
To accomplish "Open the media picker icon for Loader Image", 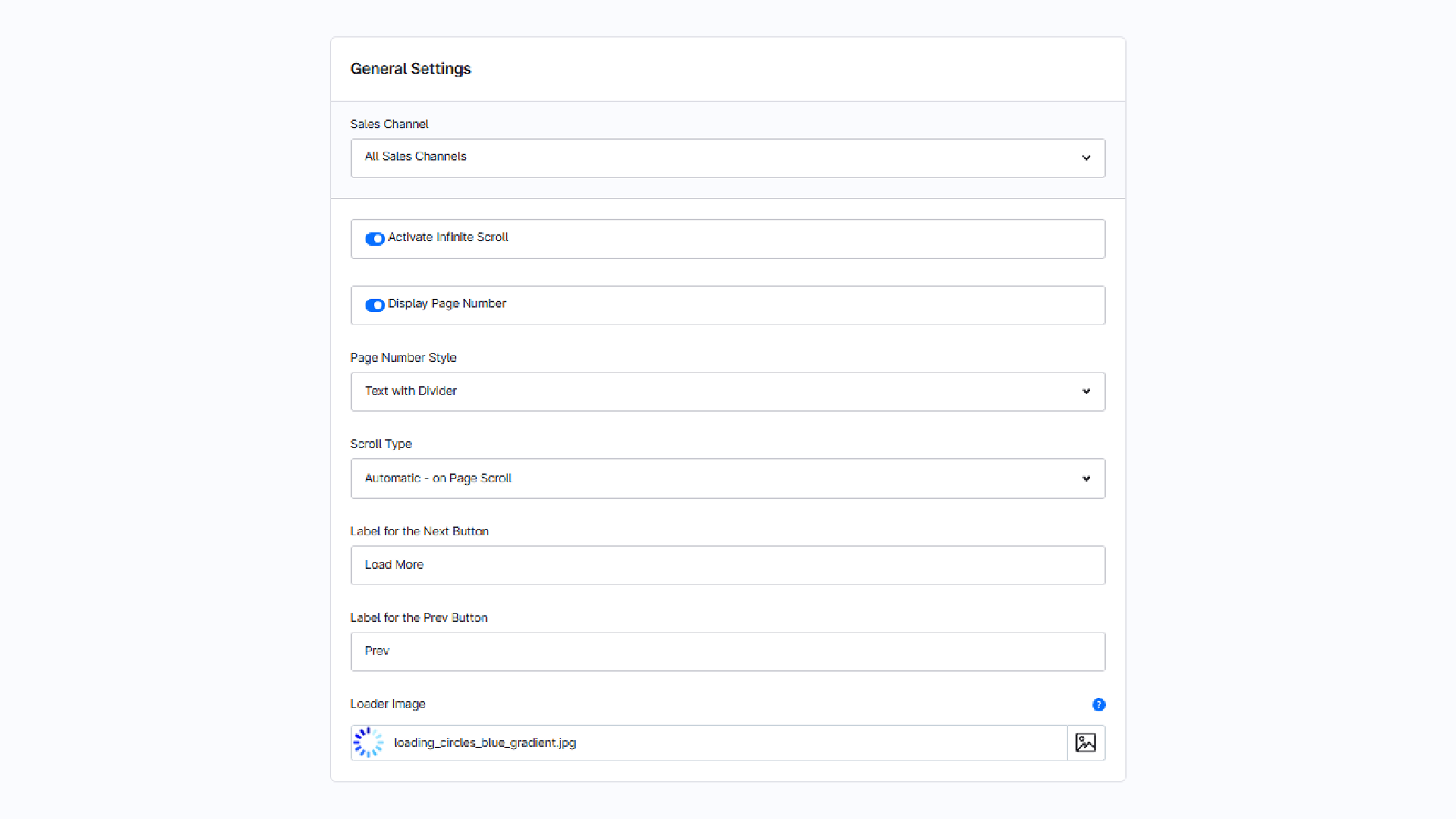I will [1085, 743].
